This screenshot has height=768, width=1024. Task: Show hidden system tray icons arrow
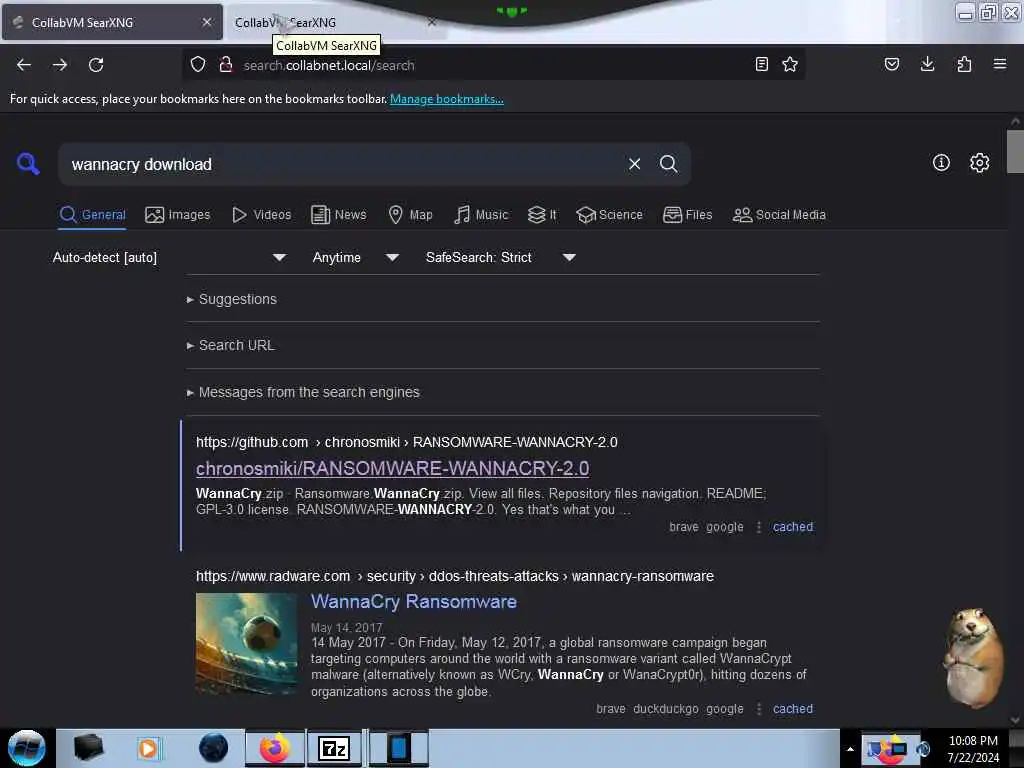850,749
